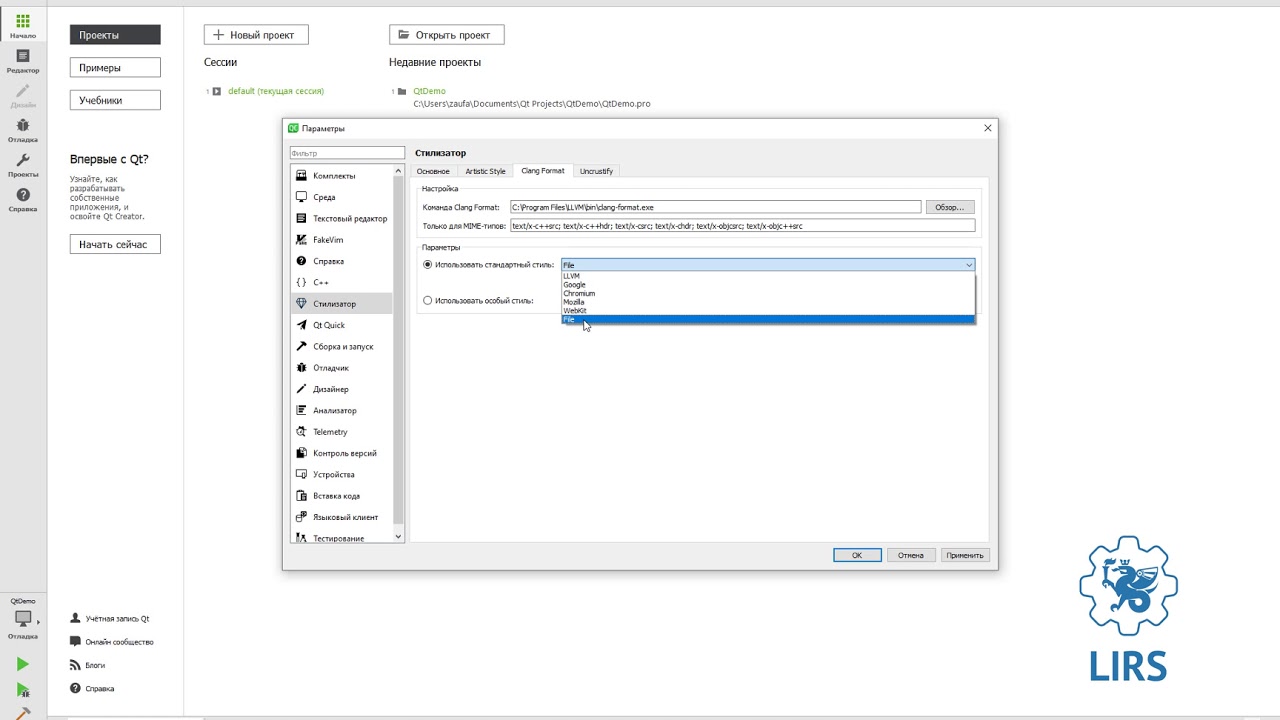Switch to the Проекты mode with the wrench icon
1280x720 pixels.
coord(22,165)
